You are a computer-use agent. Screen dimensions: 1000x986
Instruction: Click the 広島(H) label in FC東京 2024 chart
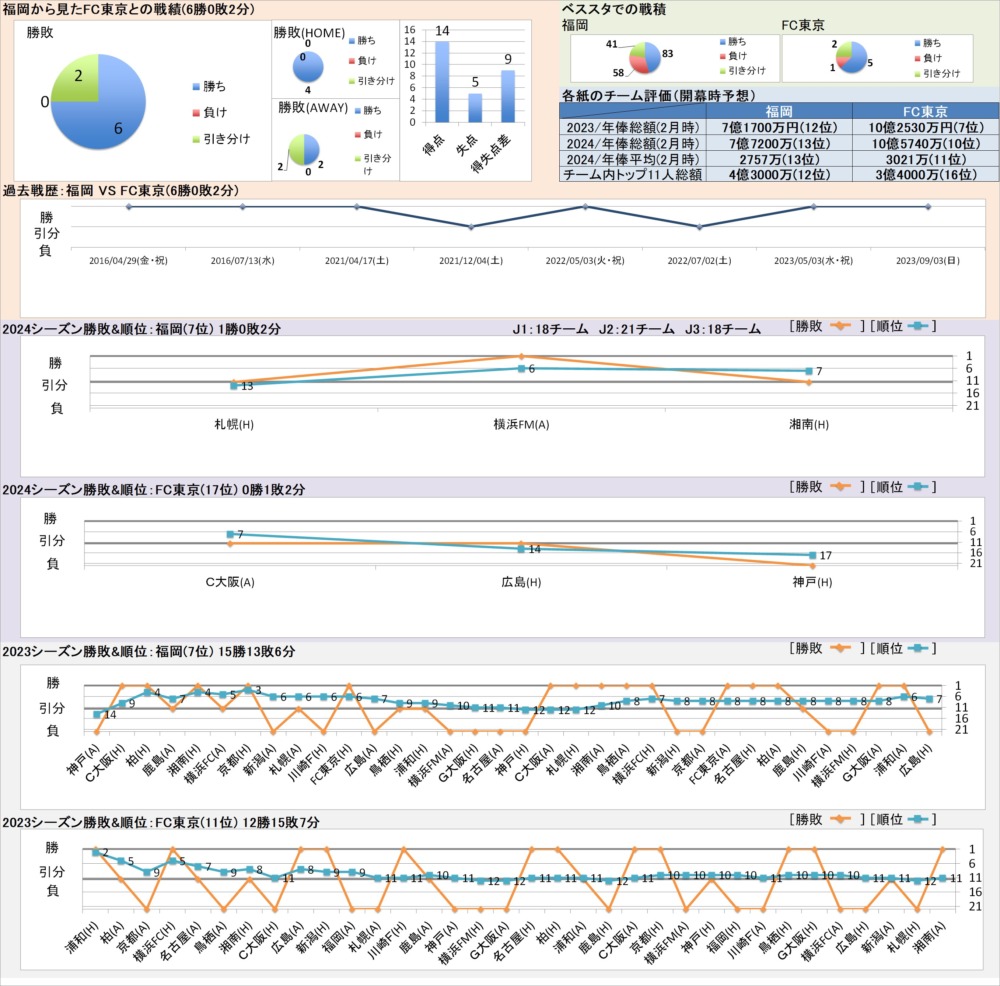[521, 582]
